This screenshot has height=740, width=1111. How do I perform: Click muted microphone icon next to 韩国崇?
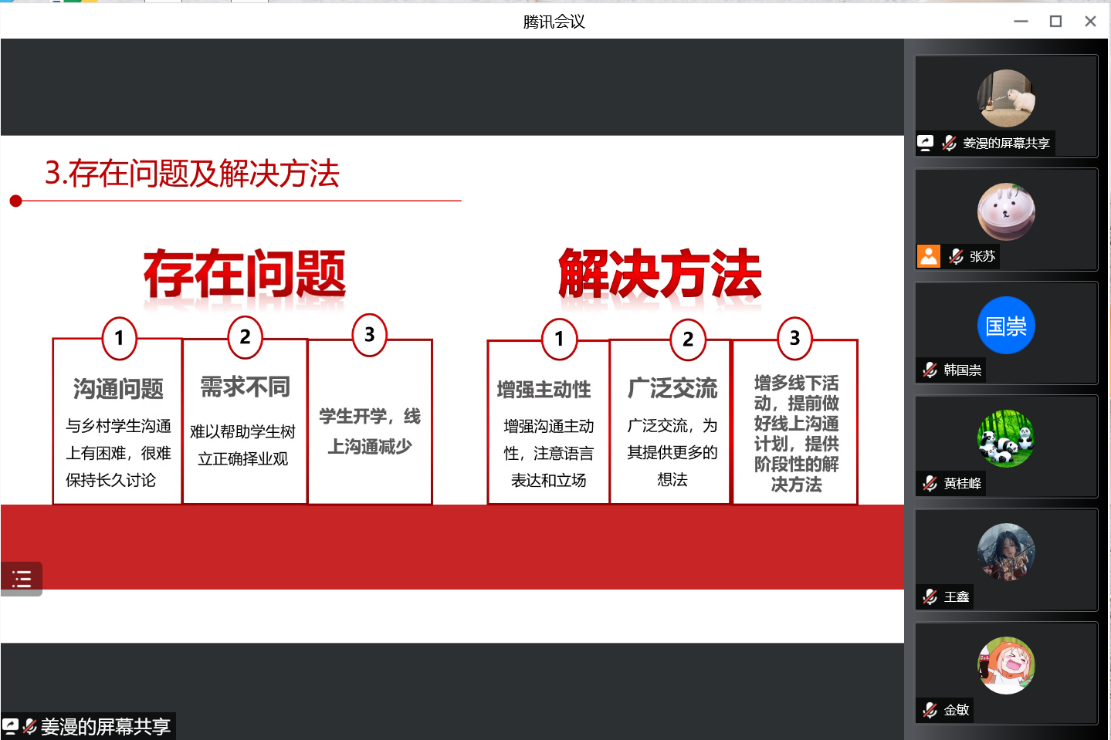coord(930,370)
